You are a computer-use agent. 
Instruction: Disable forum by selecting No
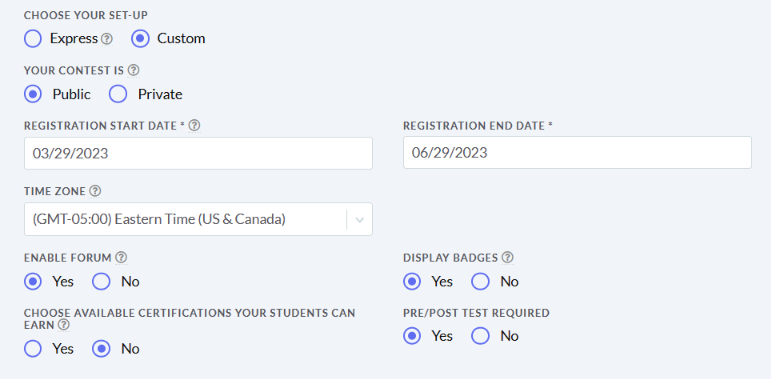click(x=101, y=282)
